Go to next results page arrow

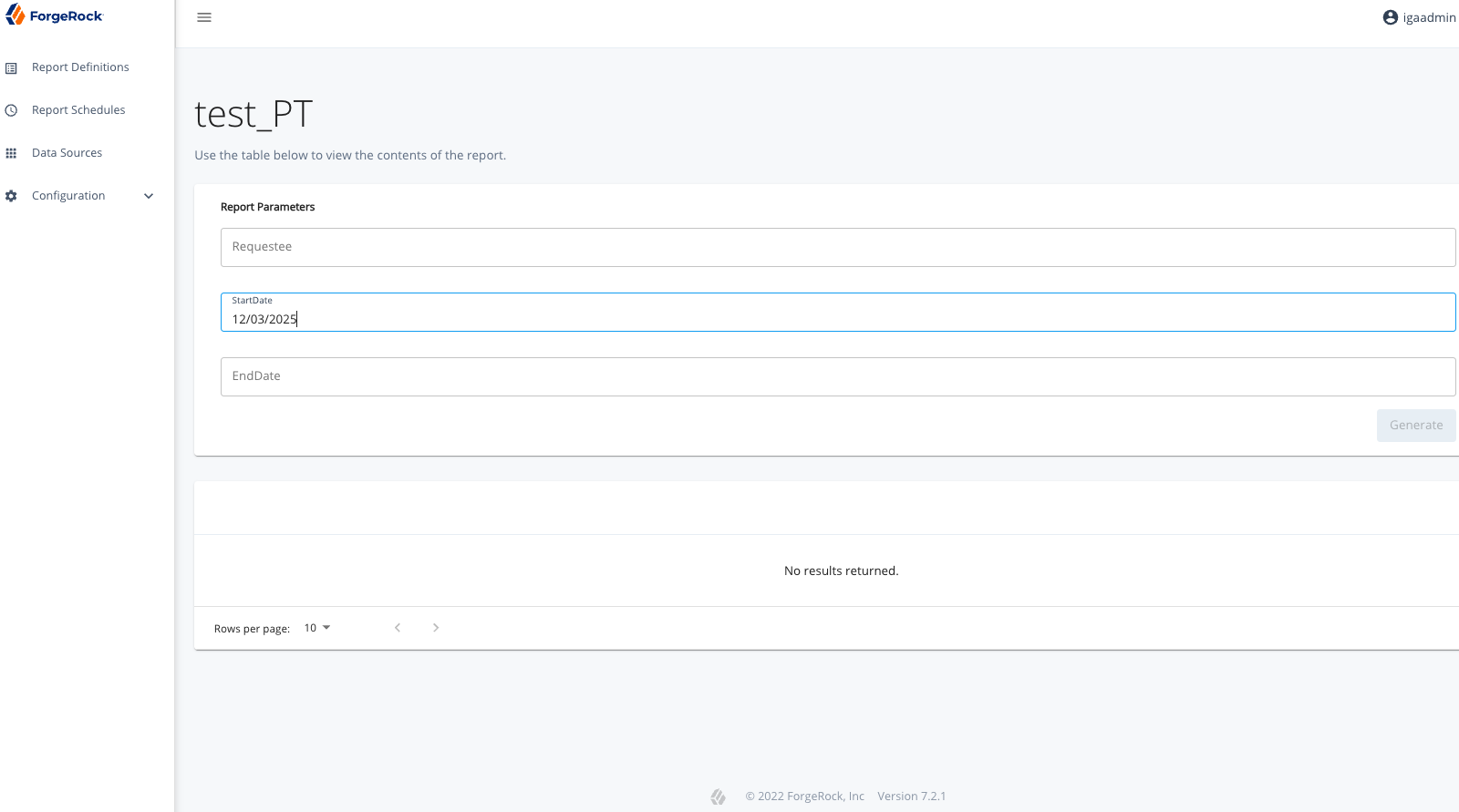coord(436,628)
